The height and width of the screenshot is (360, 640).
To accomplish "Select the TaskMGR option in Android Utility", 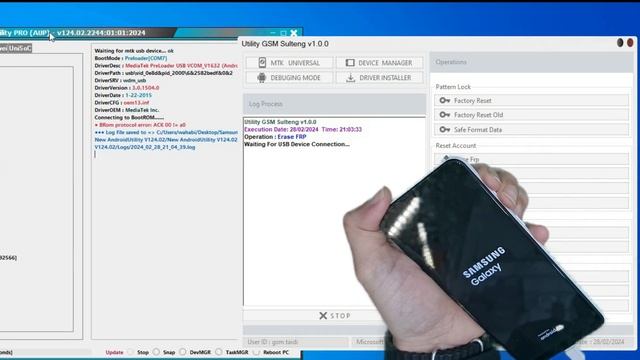I will coord(232,352).
